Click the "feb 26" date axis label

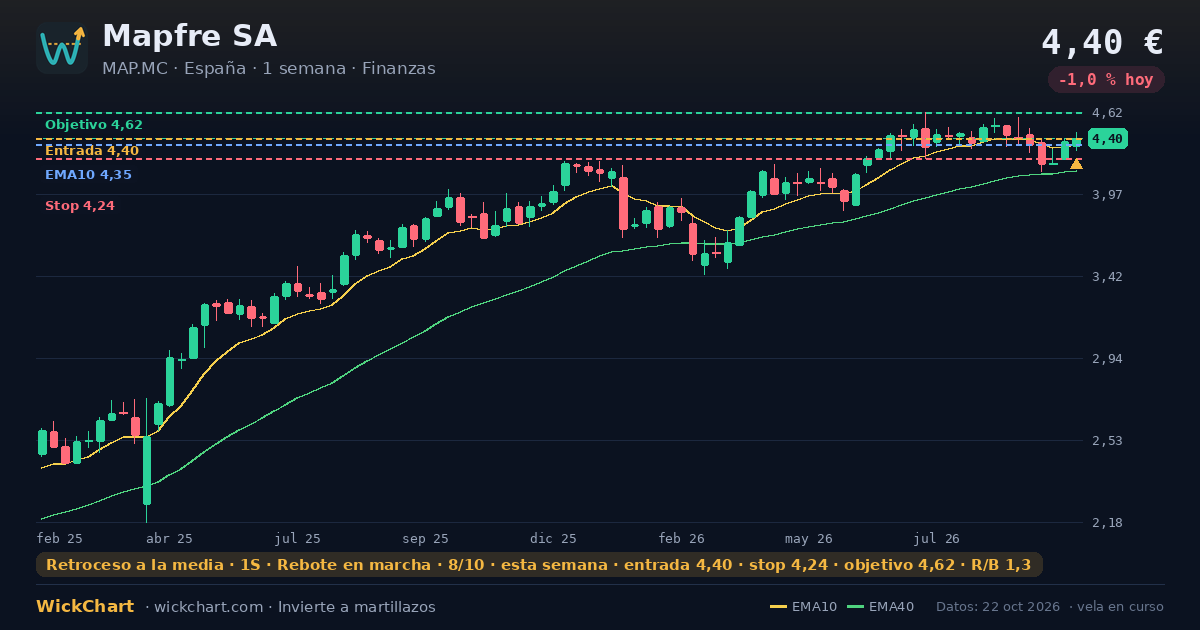point(682,538)
